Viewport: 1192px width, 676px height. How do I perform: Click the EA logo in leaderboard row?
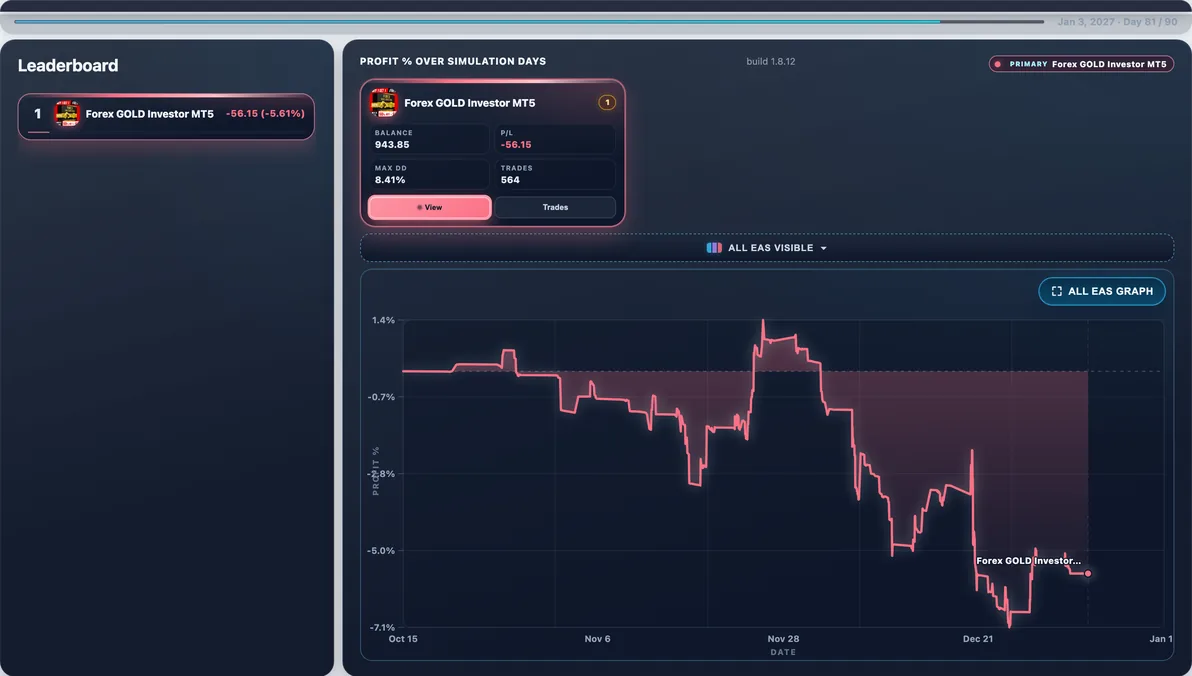(67, 113)
